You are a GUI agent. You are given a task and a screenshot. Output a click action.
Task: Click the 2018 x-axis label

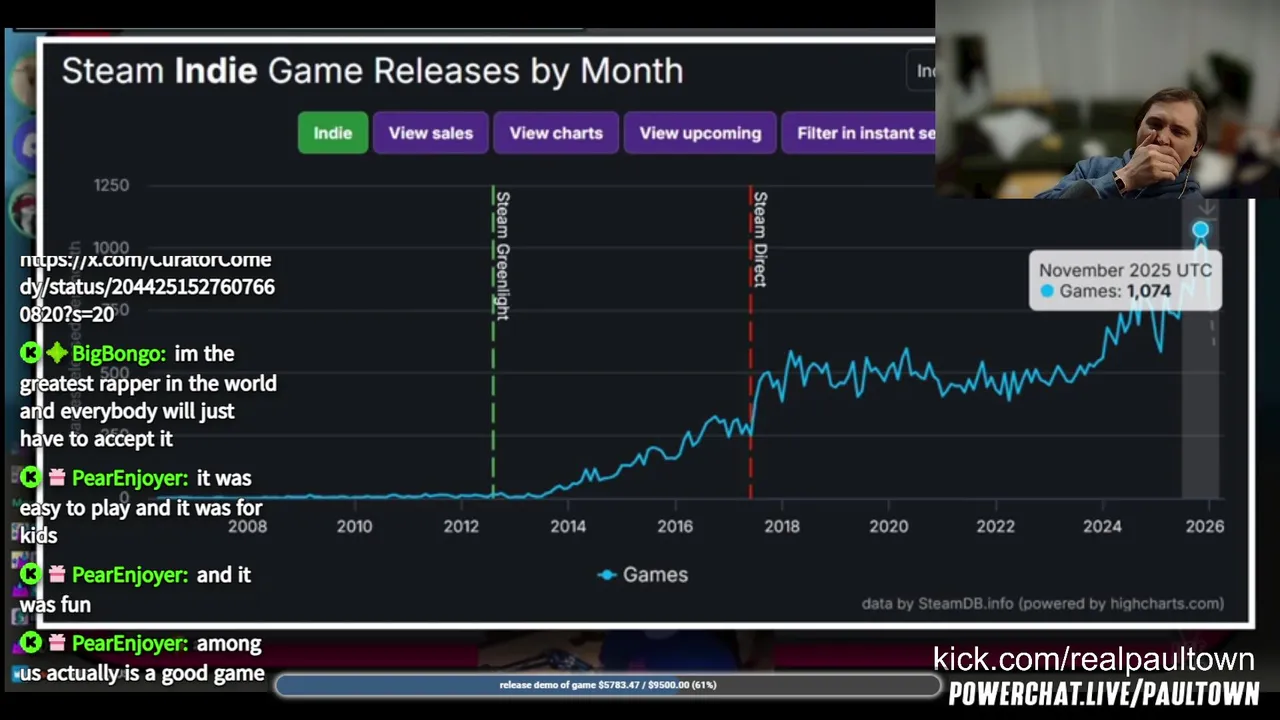pos(782,526)
